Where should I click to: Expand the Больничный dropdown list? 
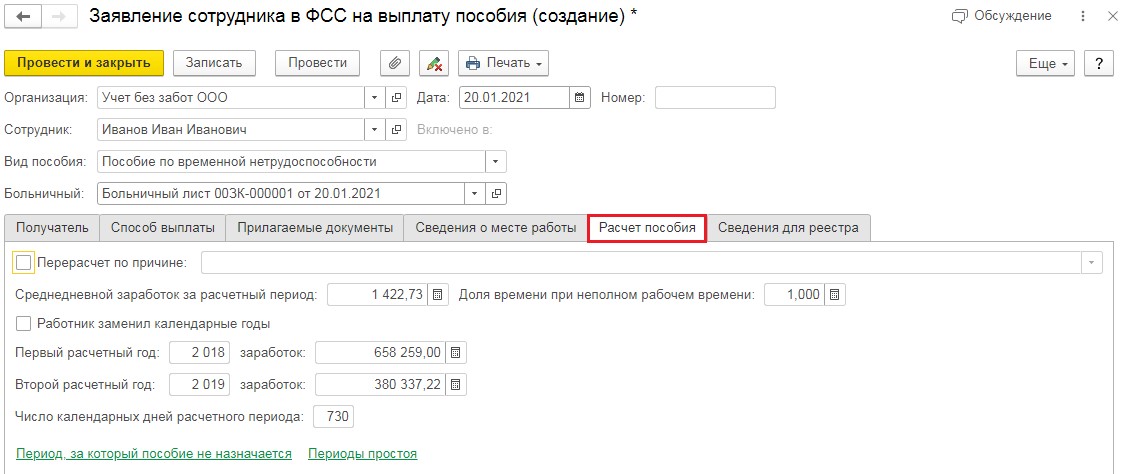pos(476,193)
